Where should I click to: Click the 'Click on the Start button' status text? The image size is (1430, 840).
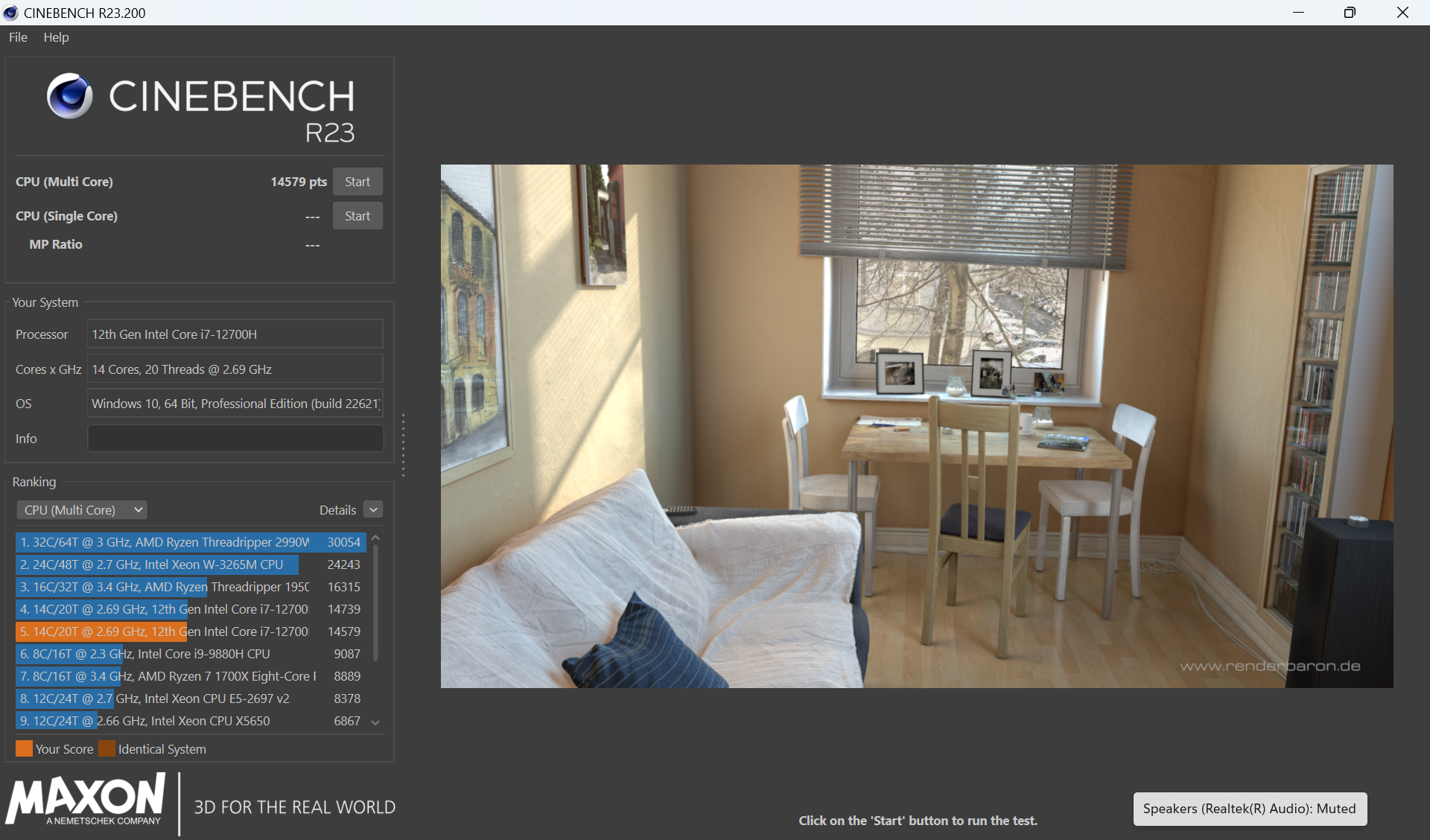tap(918, 821)
